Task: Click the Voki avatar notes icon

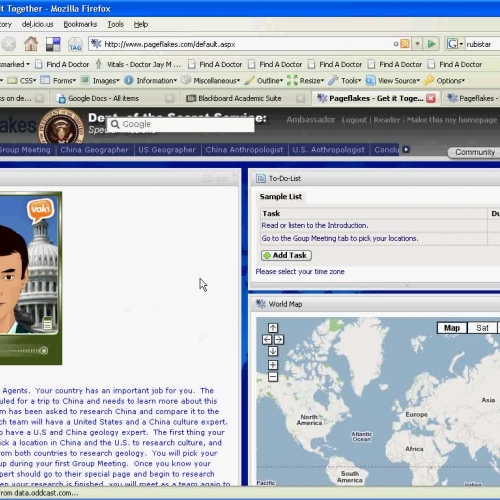Action: click(x=48, y=323)
